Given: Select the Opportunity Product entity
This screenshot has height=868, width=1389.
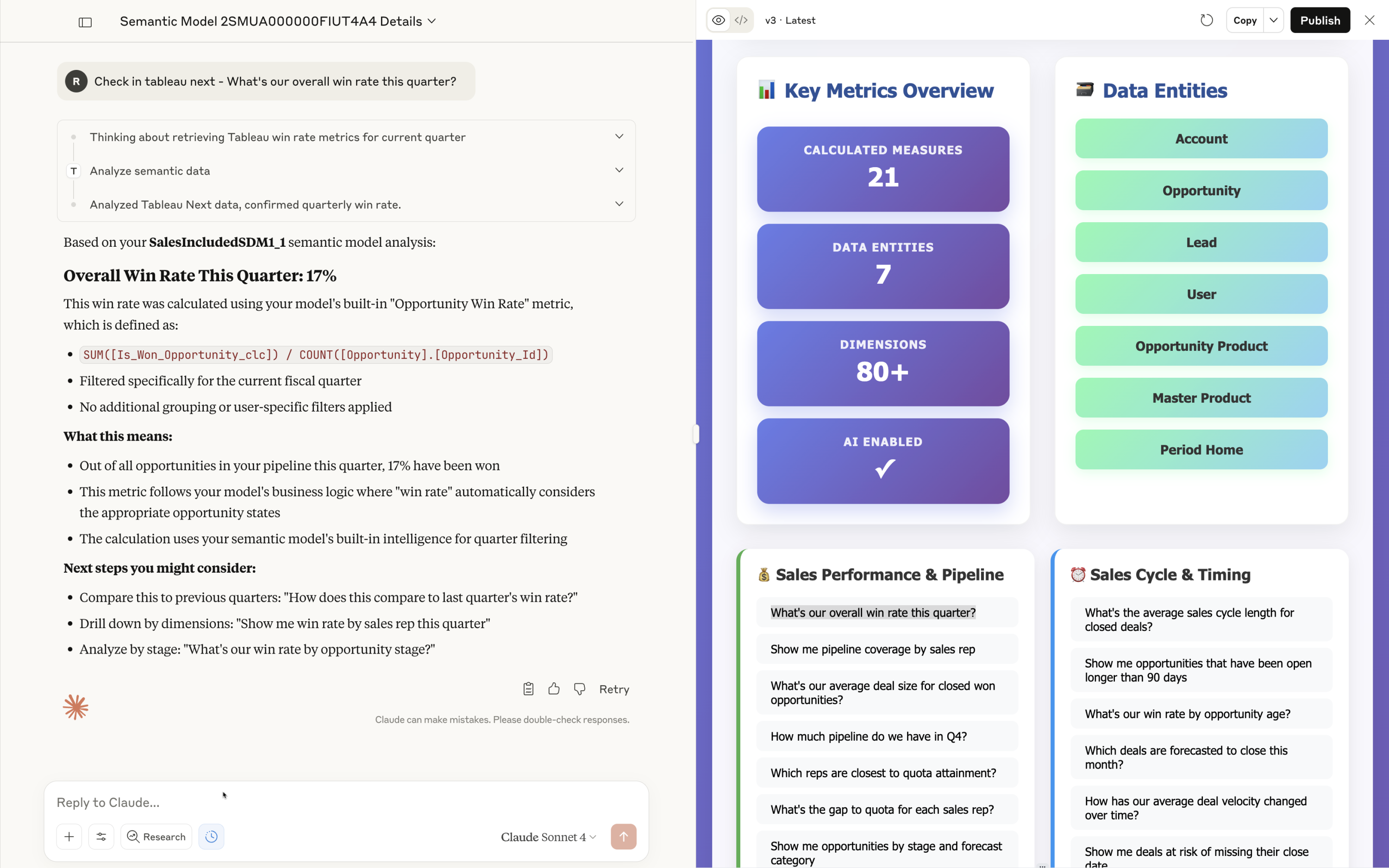Looking at the screenshot, I should [x=1201, y=346].
